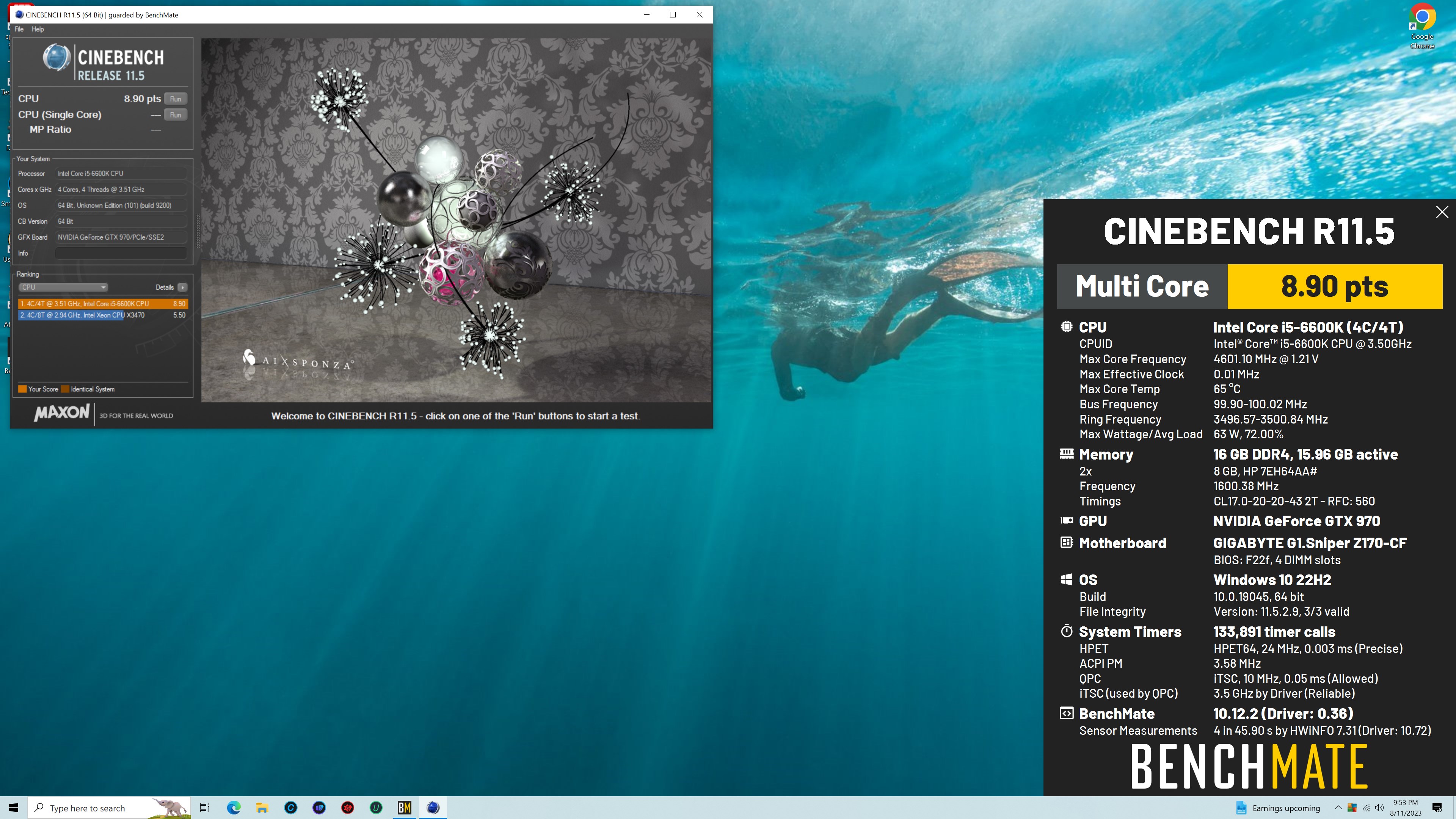Run the CPU multi-core benchmark
This screenshot has width=1456, height=819.
coord(175,99)
